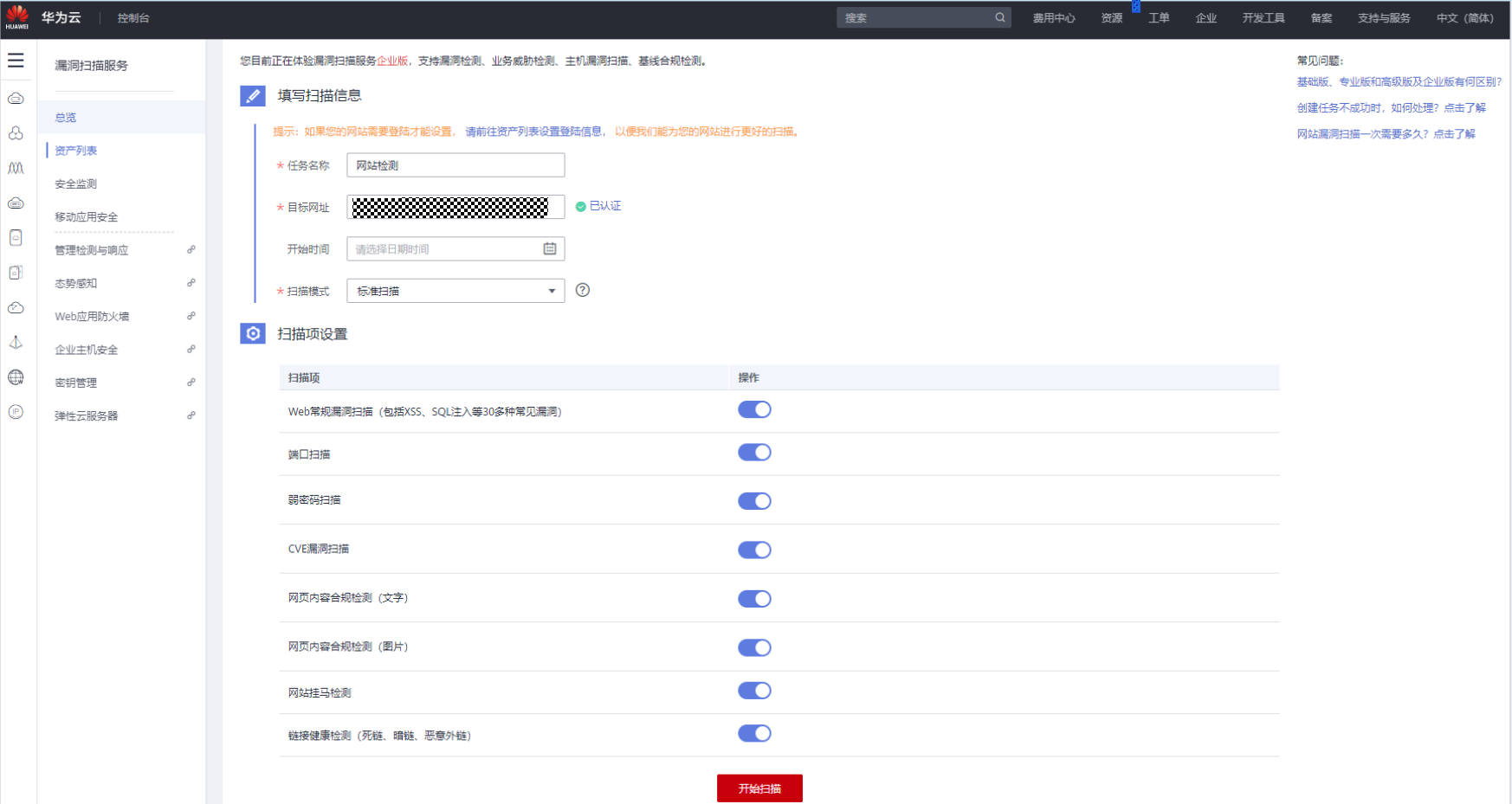The height and width of the screenshot is (804, 1512).
Task: Click the red 开始扫描 button
Action: (759, 788)
